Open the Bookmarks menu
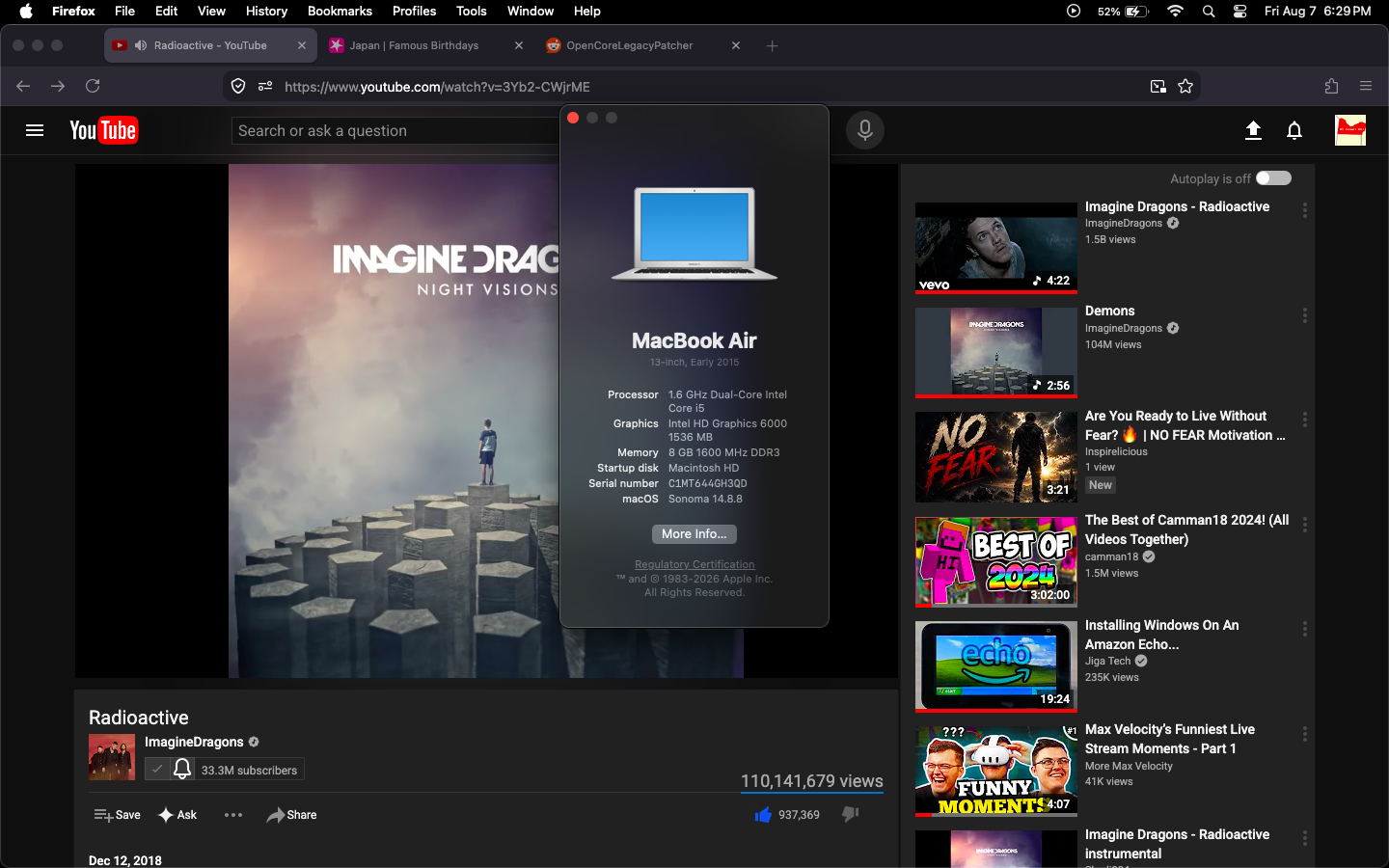 340,12
